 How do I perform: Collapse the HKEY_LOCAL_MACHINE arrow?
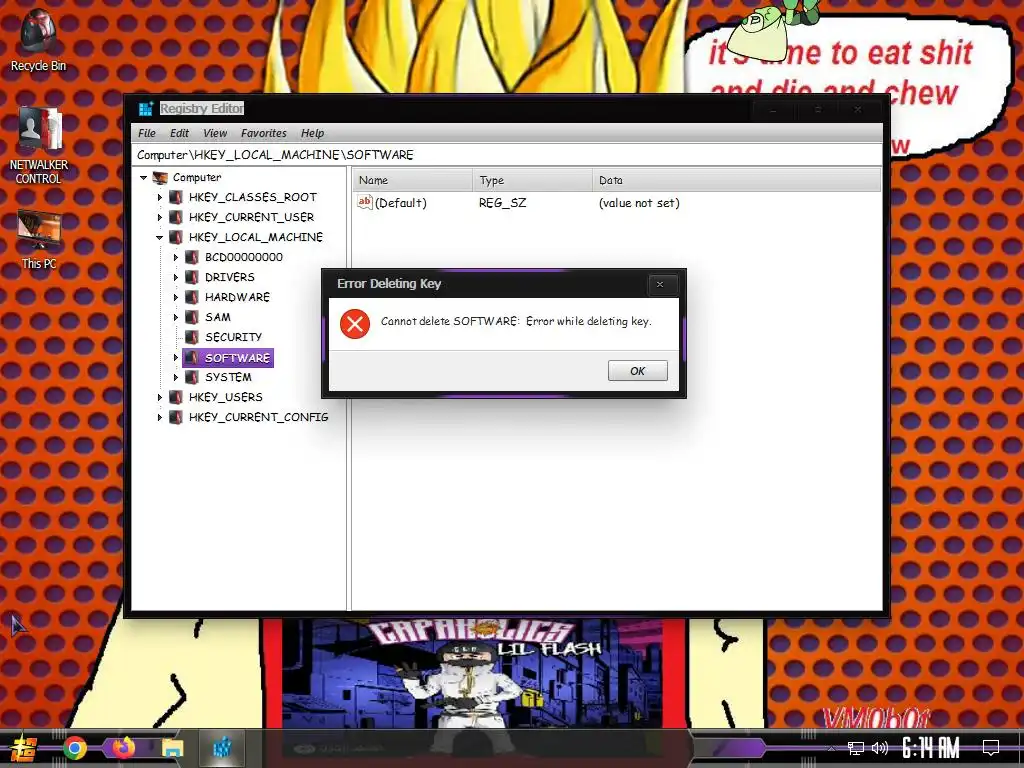[159, 237]
